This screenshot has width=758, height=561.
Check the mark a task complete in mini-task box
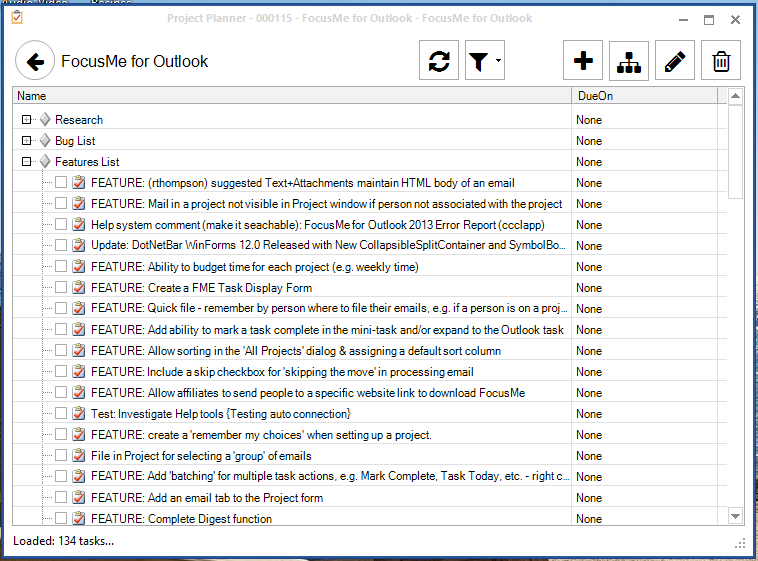(x=61, y=329)
